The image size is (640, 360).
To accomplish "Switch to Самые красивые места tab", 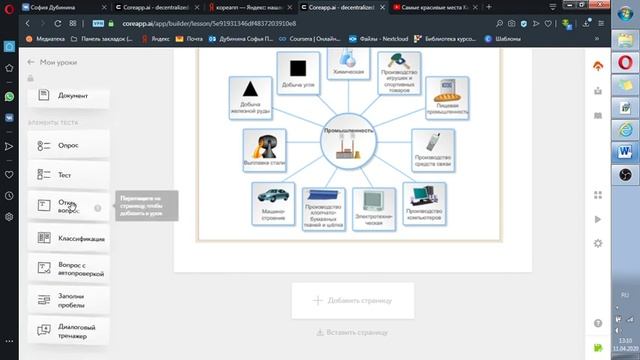I will pyautogui.click(x=435, y=7).
